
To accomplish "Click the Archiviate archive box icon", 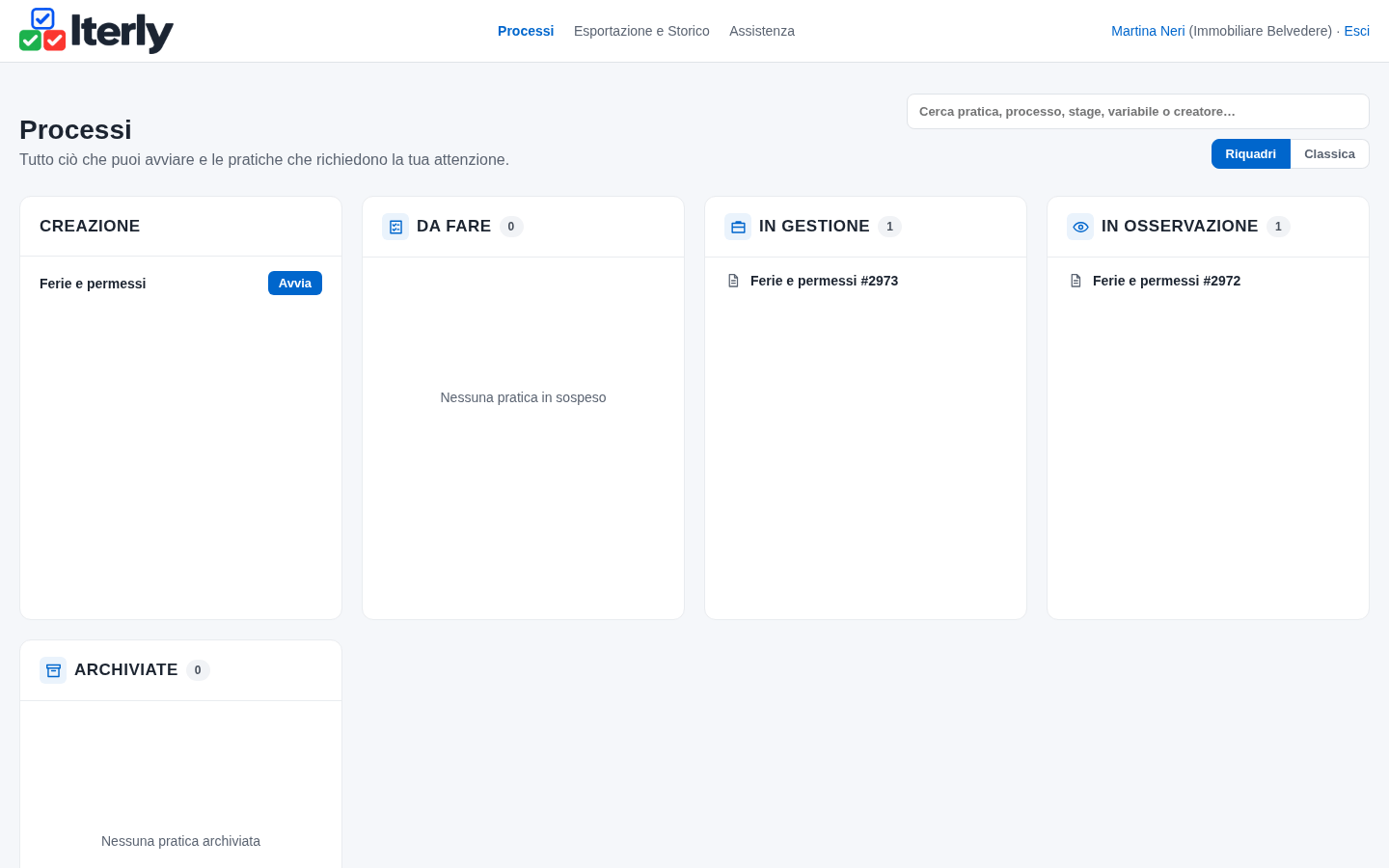I will click(x=53, y=670).
